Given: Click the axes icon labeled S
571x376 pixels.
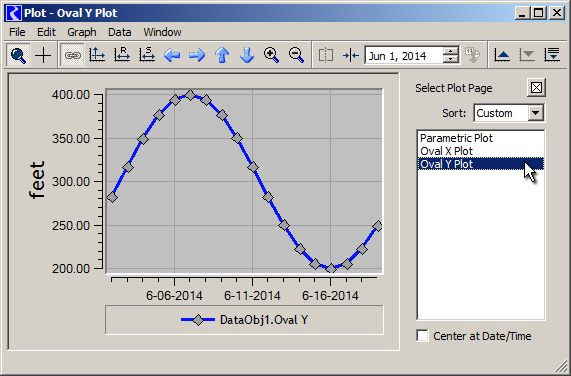Looking at the screenshot, I should 147,55.
